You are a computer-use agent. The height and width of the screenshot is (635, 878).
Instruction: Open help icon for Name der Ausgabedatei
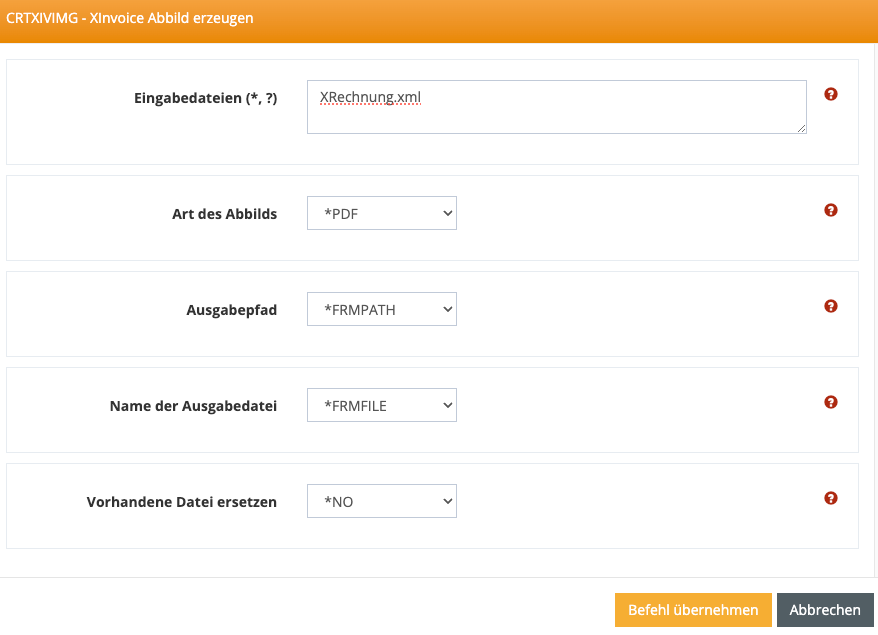pyautogui.click(x=830, y=403)
